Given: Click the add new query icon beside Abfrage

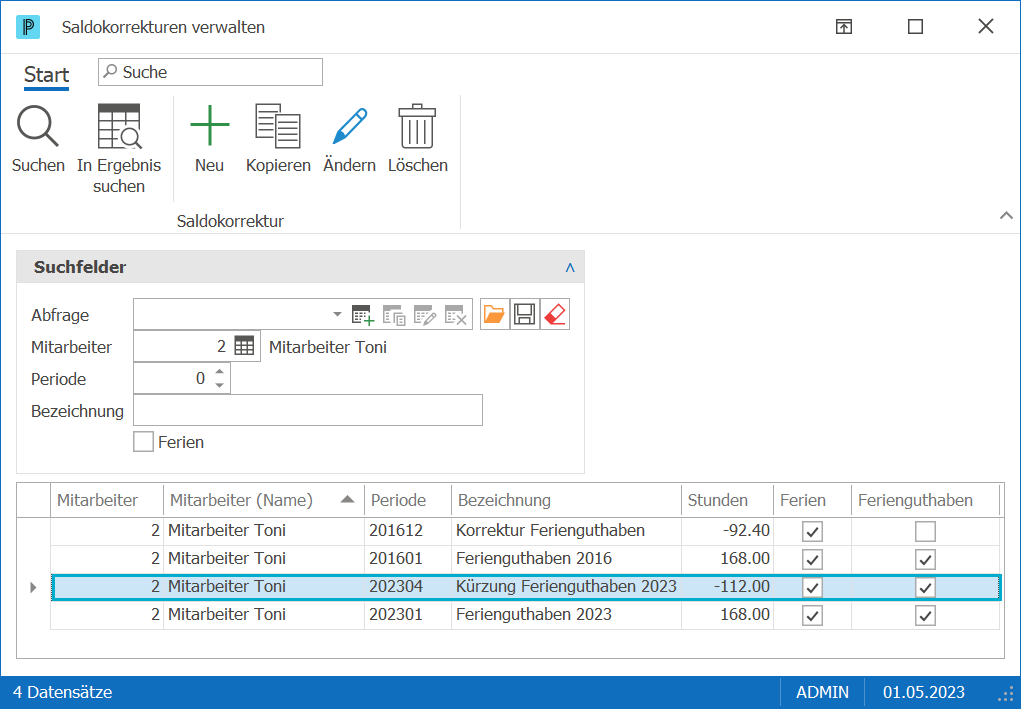Looking at the screenshot, I should [363, 314].
